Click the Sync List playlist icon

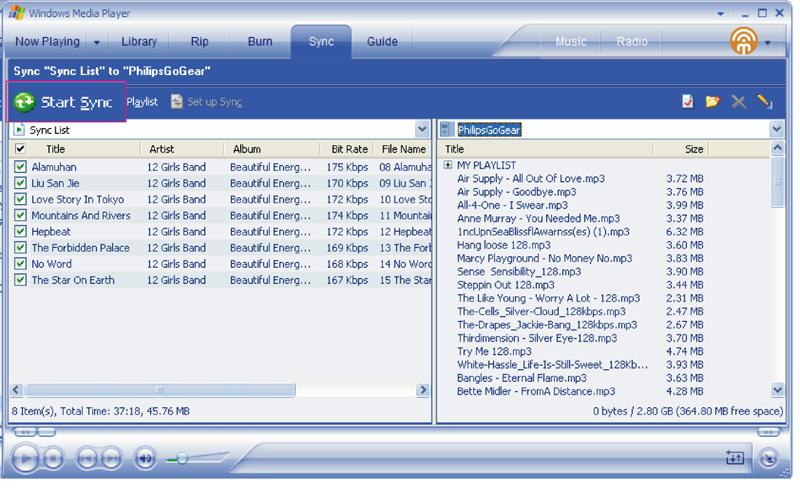coord(19,130)
